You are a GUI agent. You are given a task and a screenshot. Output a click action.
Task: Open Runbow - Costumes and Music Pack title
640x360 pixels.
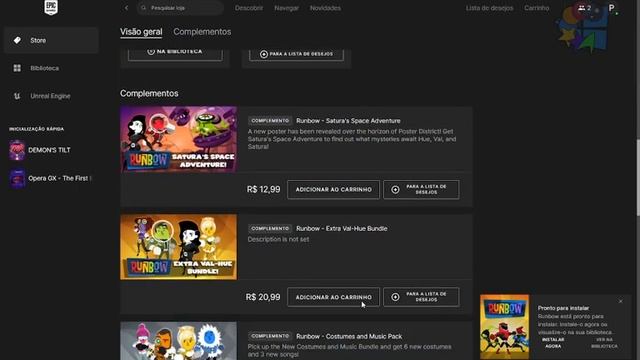click(x=349, y=336)
